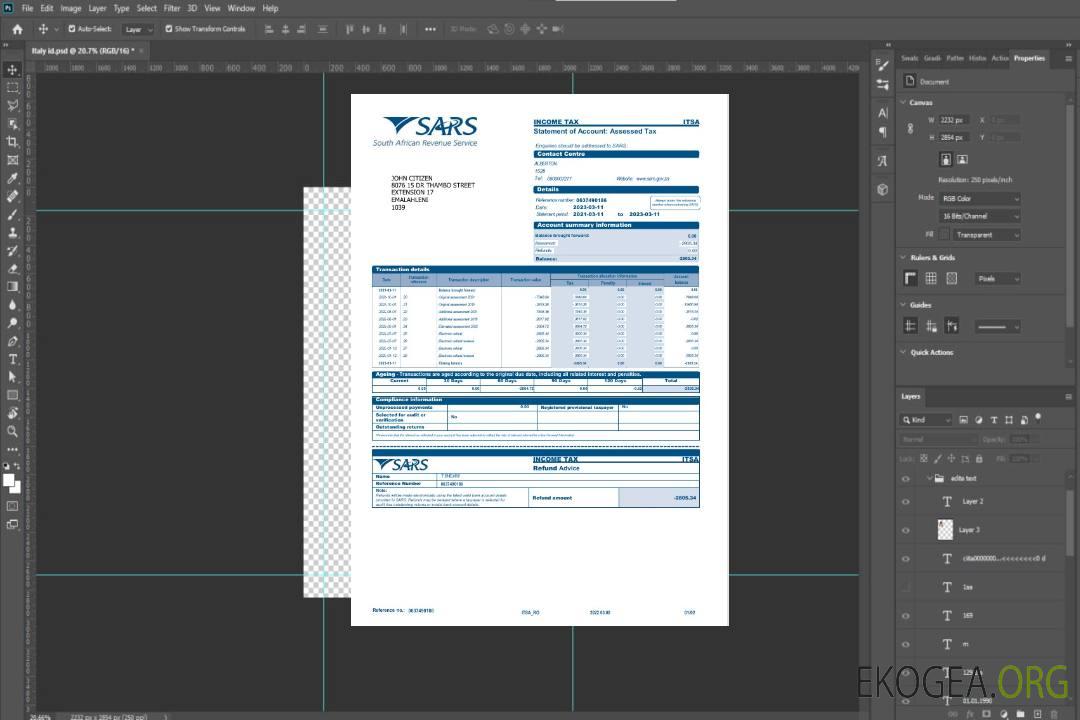
Task: Select the Pen tool
Action: point(12,341)
